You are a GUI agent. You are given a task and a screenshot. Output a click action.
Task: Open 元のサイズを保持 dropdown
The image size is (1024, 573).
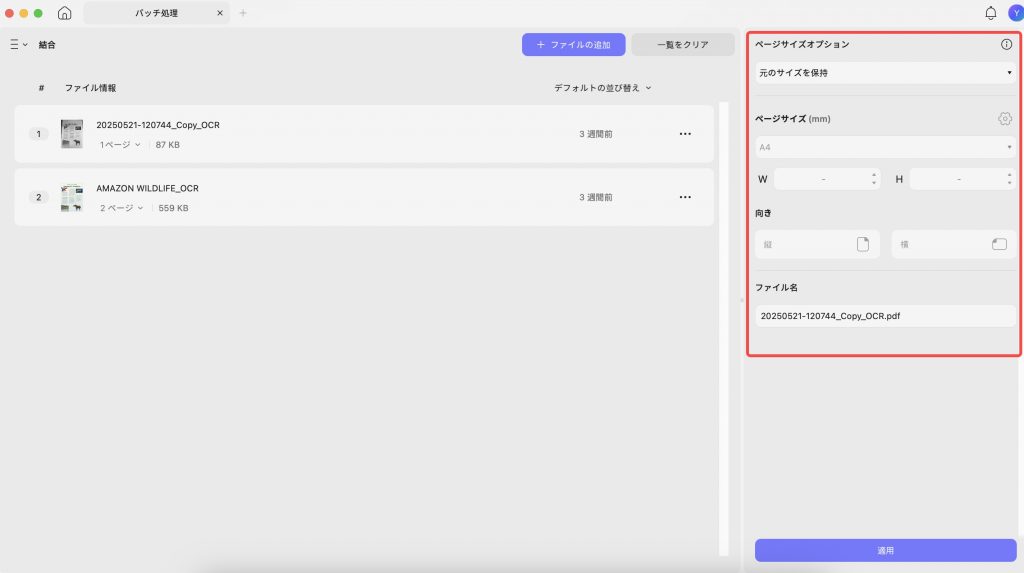coord(885,73)
